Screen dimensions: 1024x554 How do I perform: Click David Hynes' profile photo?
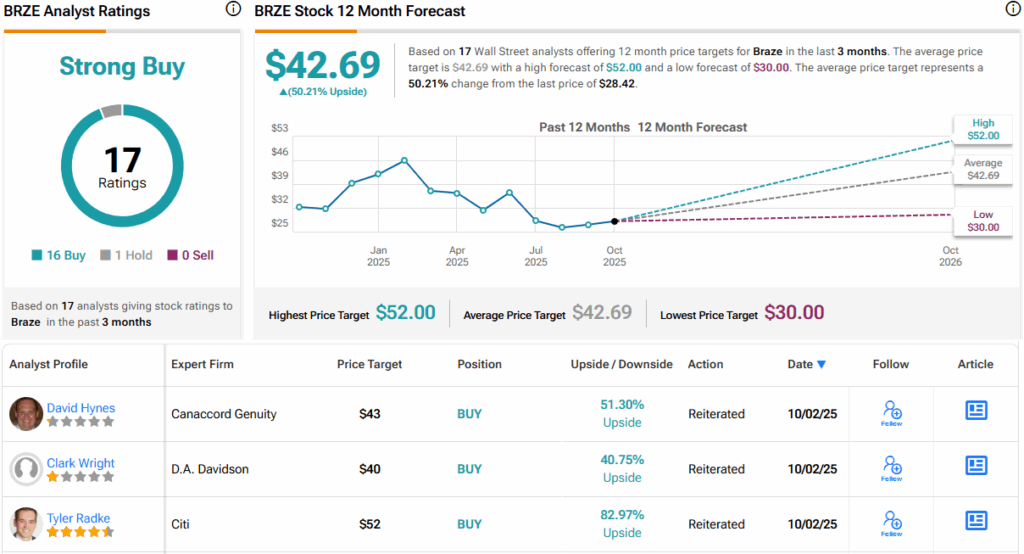pos(26,414)
